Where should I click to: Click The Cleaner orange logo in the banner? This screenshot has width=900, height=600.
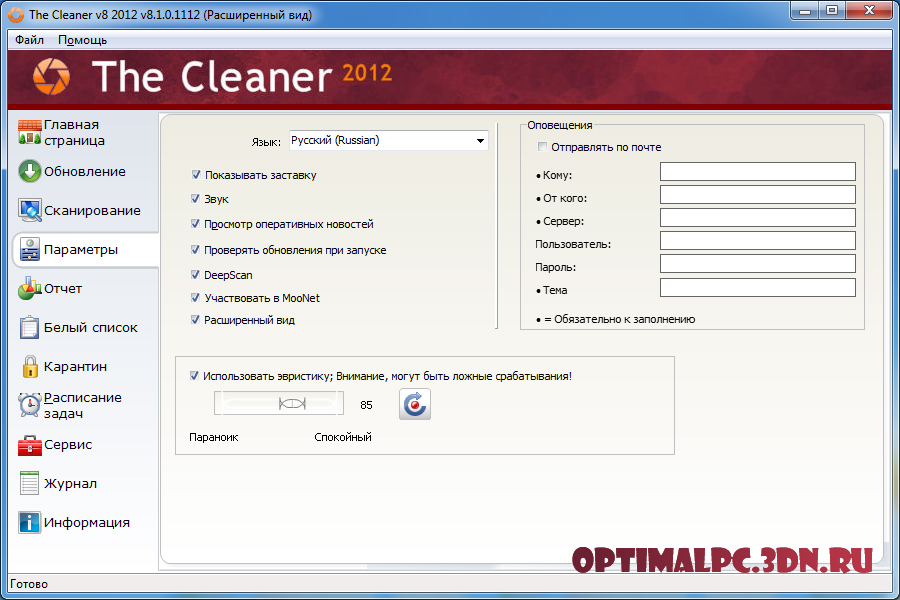52,76
